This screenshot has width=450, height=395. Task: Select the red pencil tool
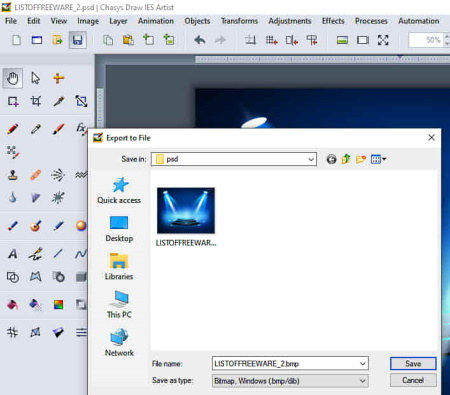coord(13,129)
